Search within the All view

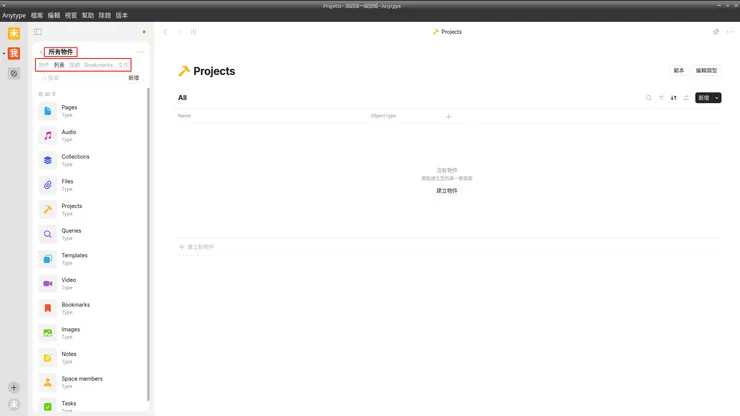[648, 98]
